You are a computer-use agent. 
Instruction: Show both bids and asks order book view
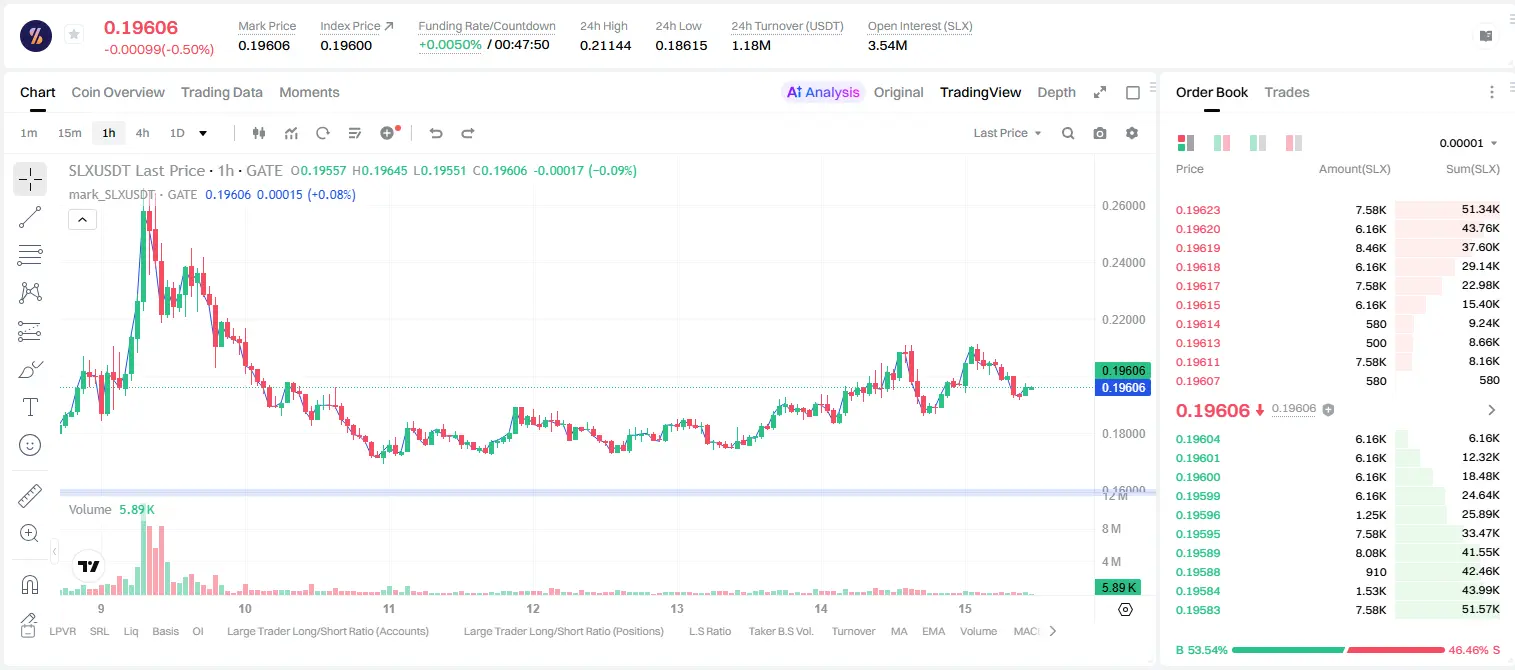point(1186,143)
